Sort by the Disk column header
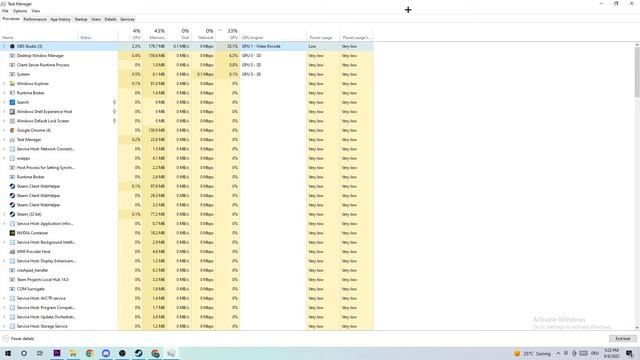640x360 pixels. click(179, 34)
